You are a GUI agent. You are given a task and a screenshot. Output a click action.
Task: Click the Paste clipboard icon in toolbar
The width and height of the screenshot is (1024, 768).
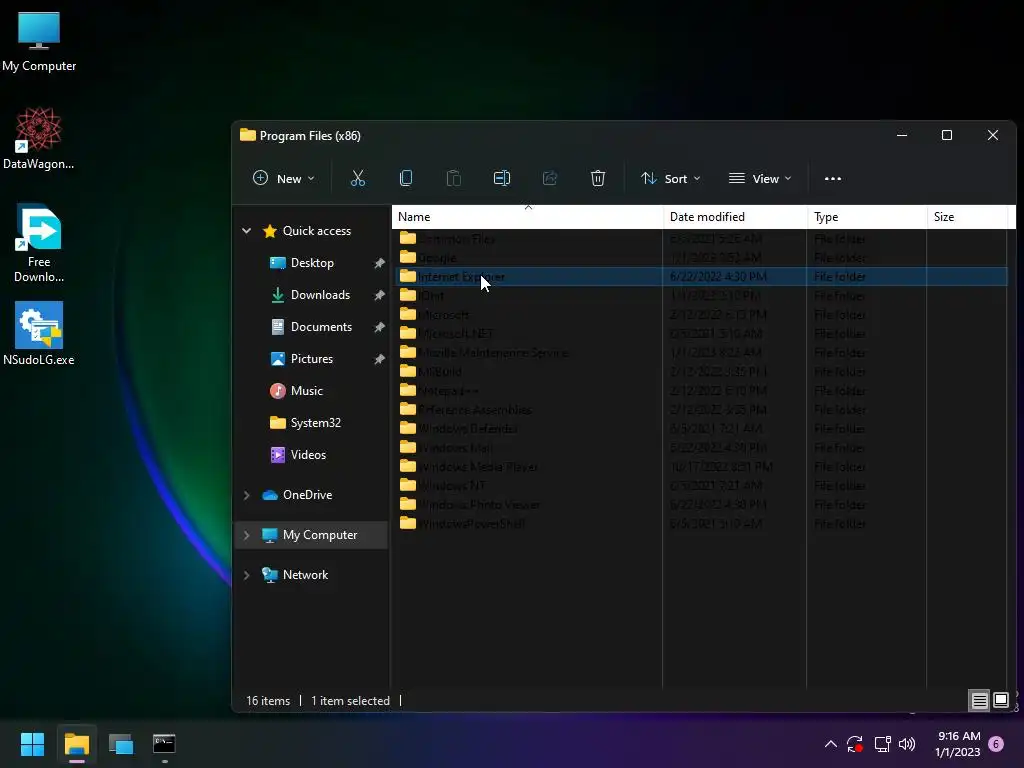point(453,178)
